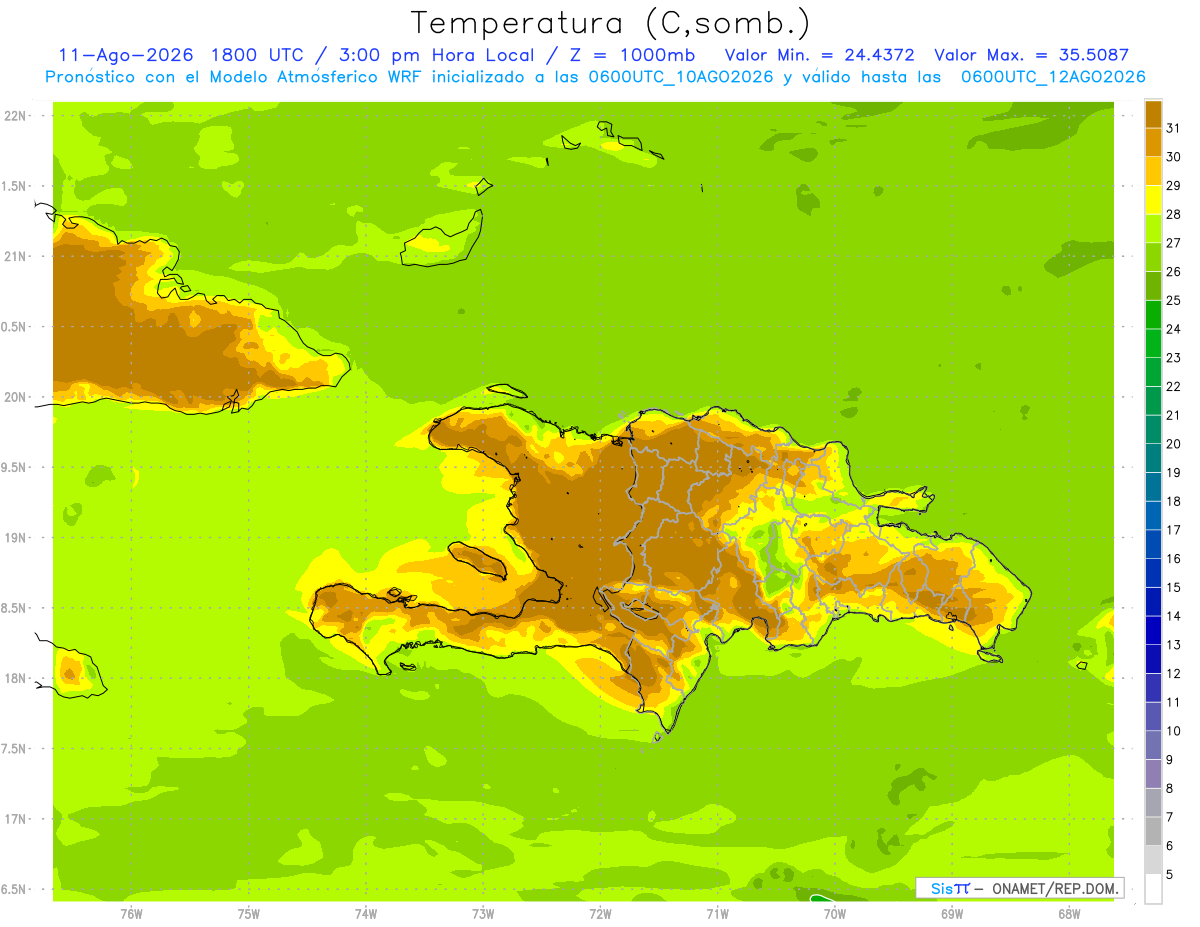1200x927 pixels.
Task: Select lime legend swatch between 27 and 28
Action: (x=1153, y=228)
